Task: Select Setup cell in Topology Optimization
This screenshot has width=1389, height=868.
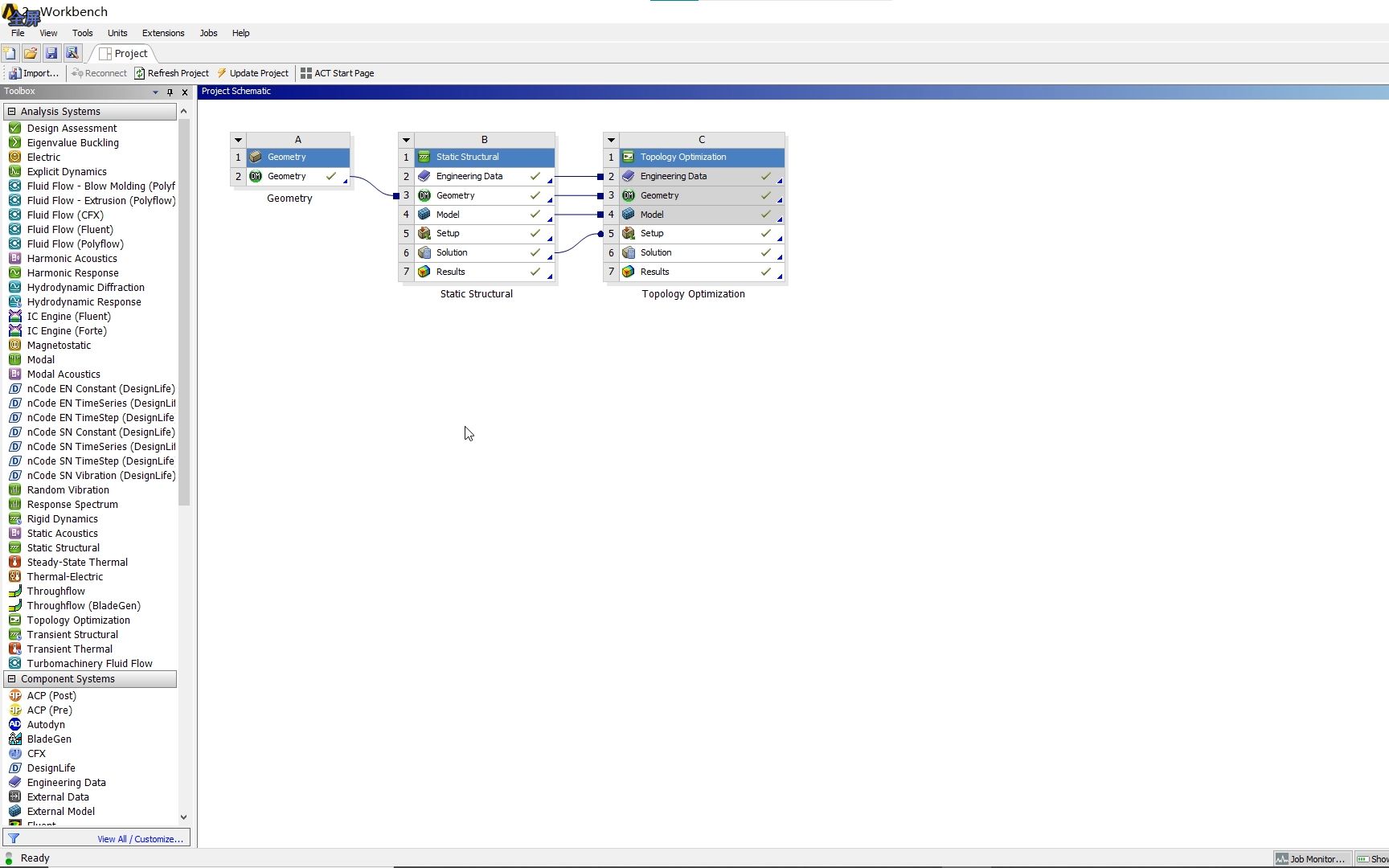Action: coord(702,233)
